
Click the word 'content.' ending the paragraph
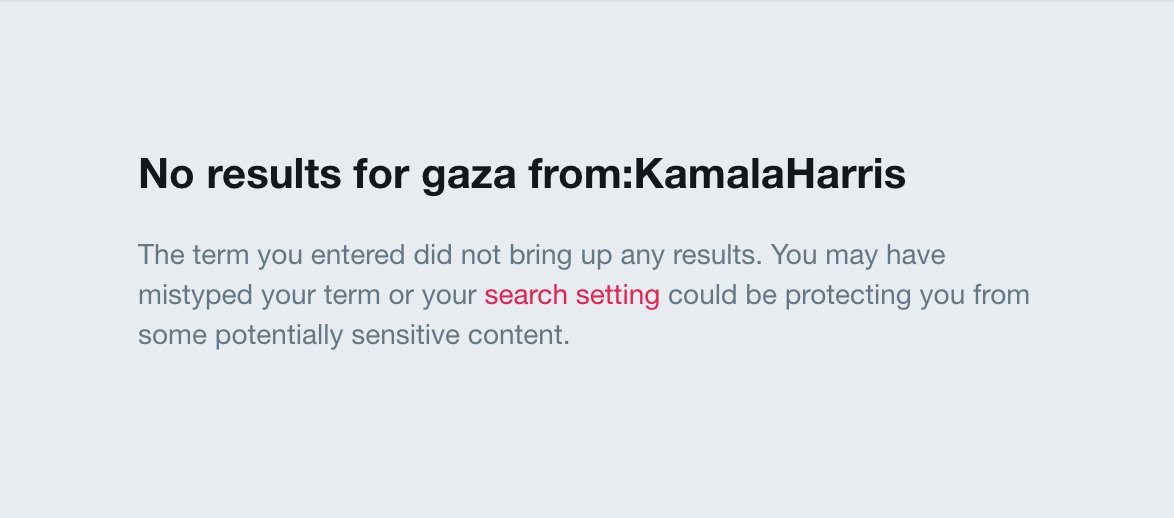519,335
